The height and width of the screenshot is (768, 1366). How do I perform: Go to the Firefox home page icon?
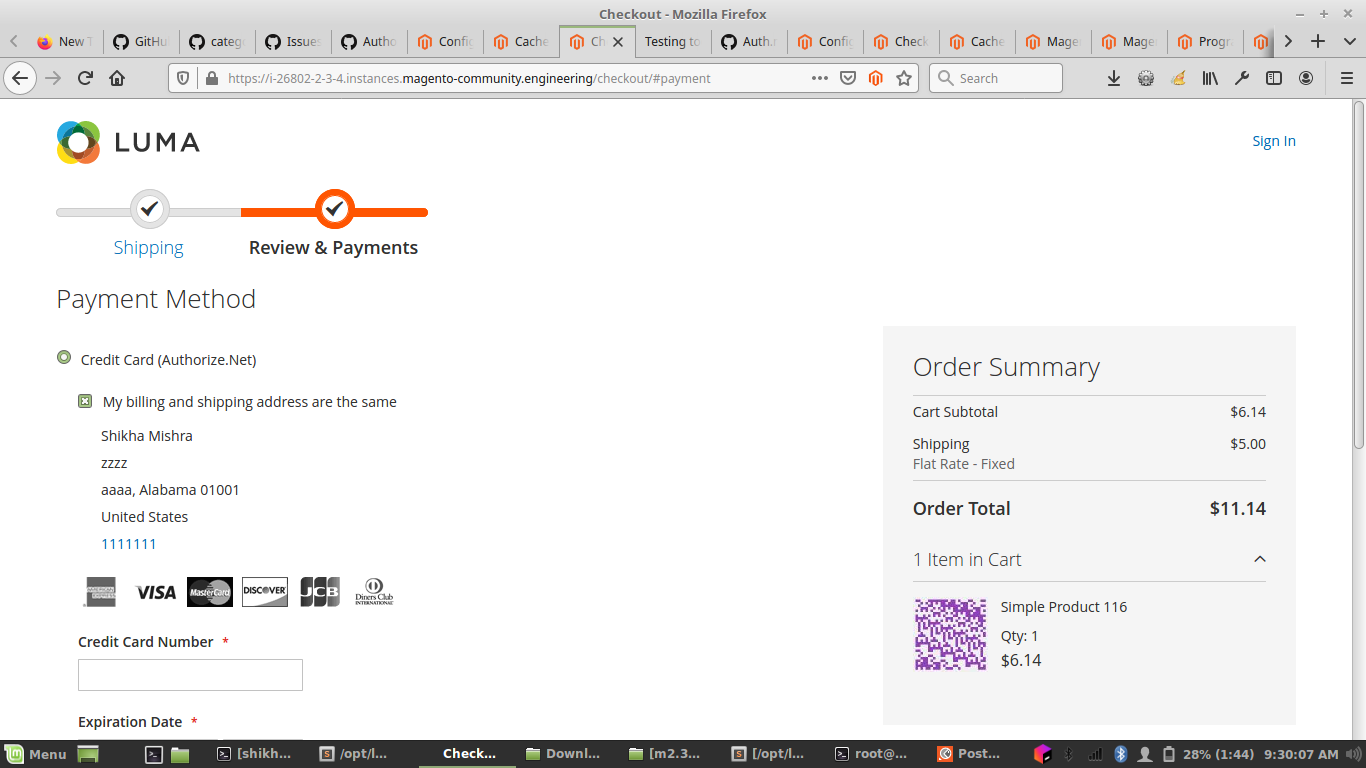pyautogui.click(x=117, y=78)
